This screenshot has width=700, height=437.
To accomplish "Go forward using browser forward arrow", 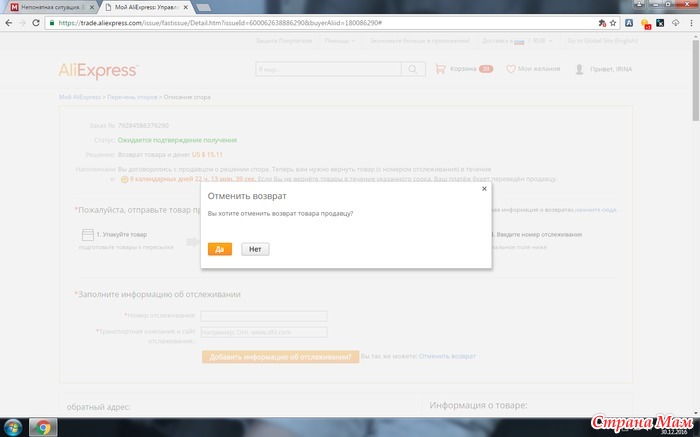I will [x=22, y=23].
